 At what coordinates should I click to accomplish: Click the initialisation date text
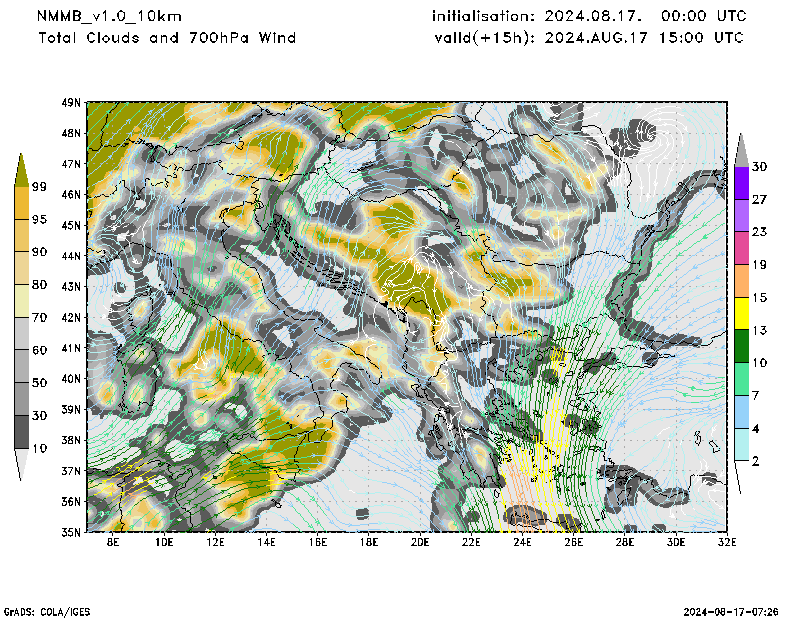tap(589, 16)
